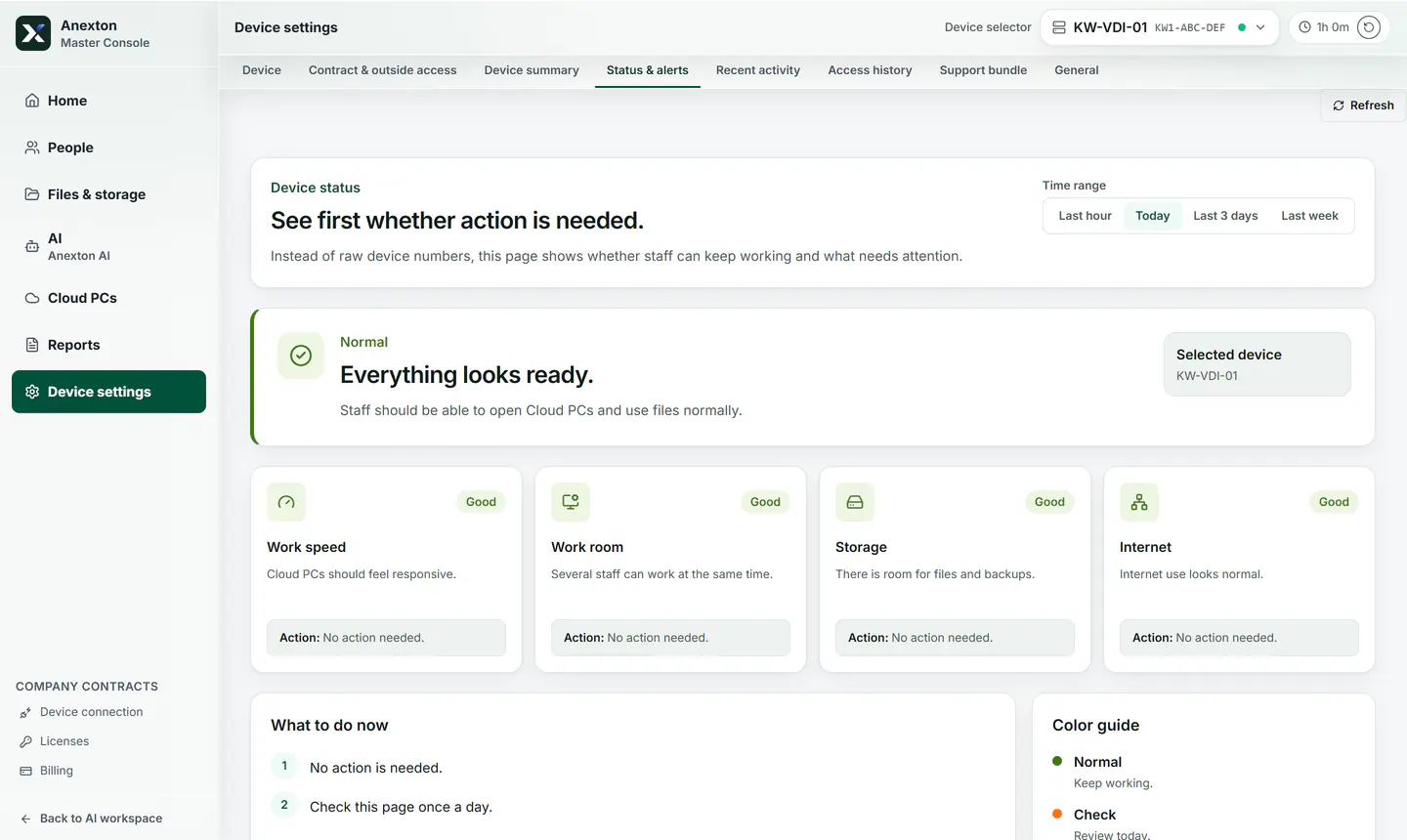Viewport: 1407px width, 840px height.
Task: Click the session timer reset icon
Action: [x=1369, y=27]
